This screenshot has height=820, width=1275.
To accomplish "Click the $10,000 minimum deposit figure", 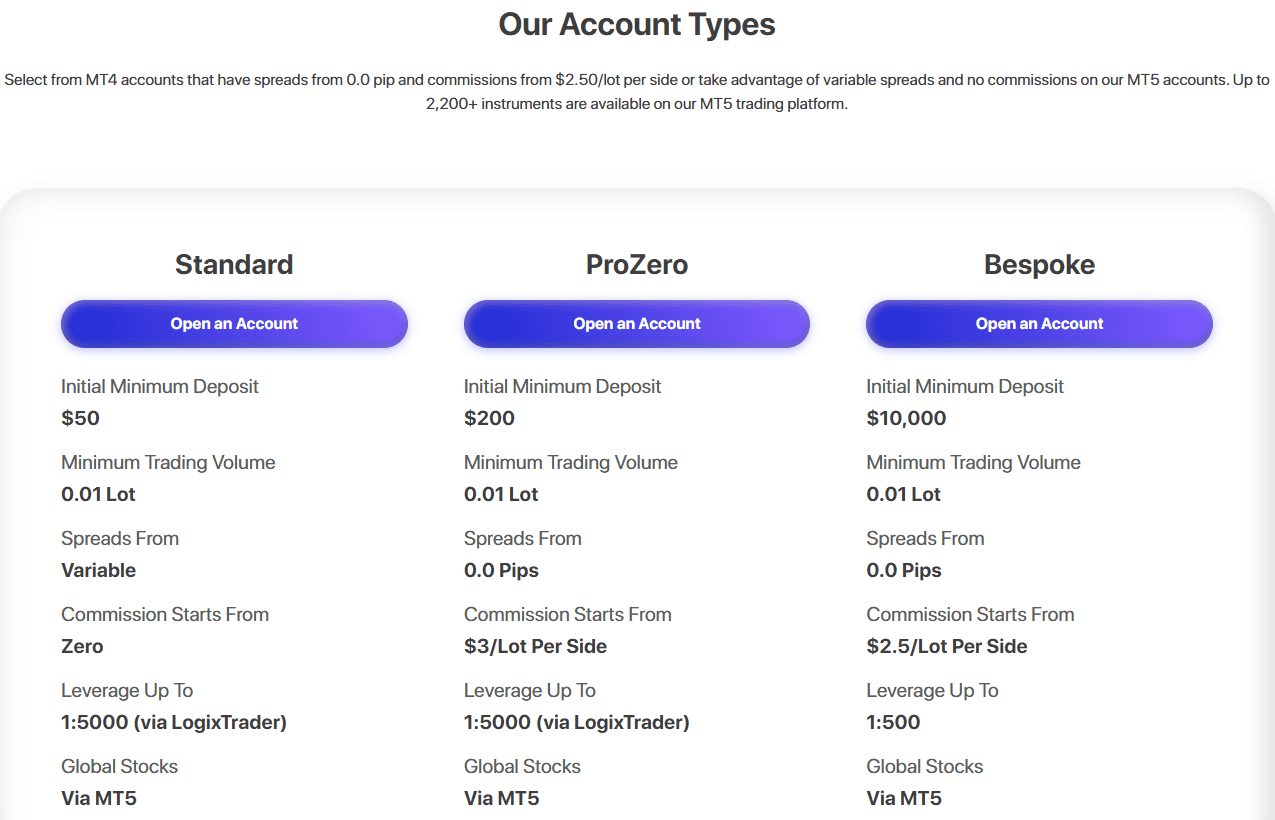I will [x=906, y=418].
